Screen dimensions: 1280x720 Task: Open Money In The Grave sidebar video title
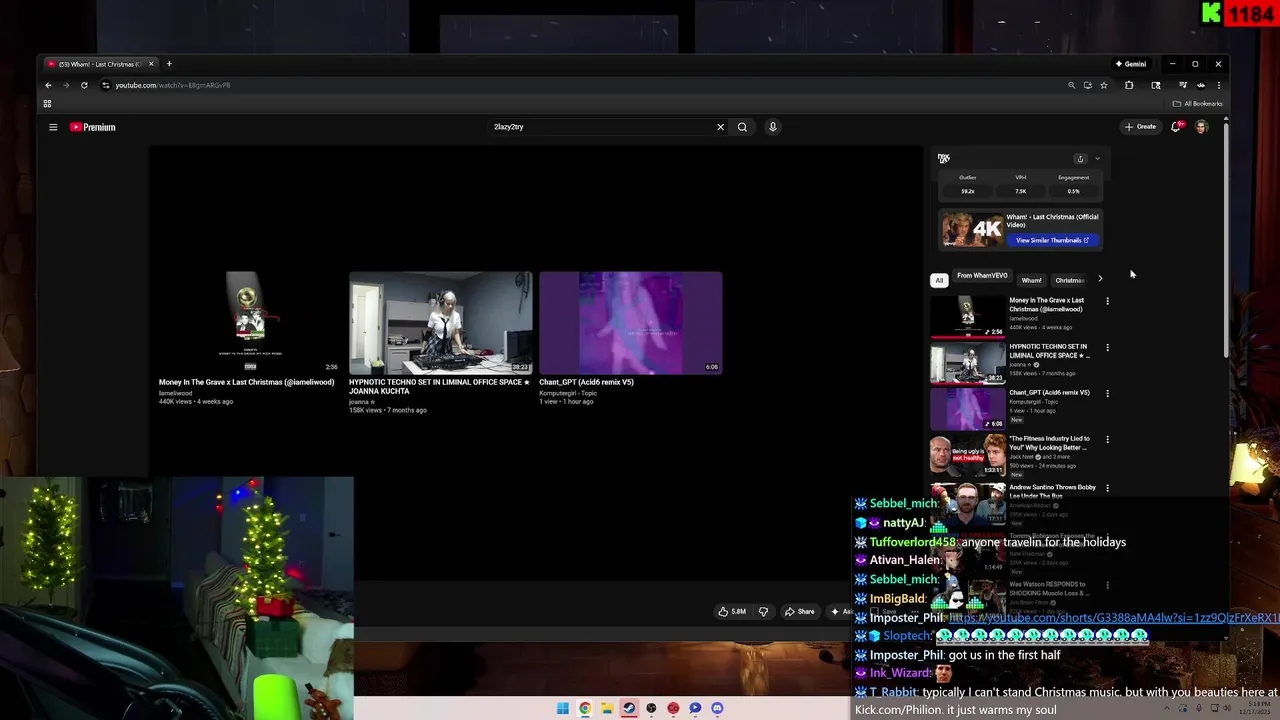point(1046,304)
